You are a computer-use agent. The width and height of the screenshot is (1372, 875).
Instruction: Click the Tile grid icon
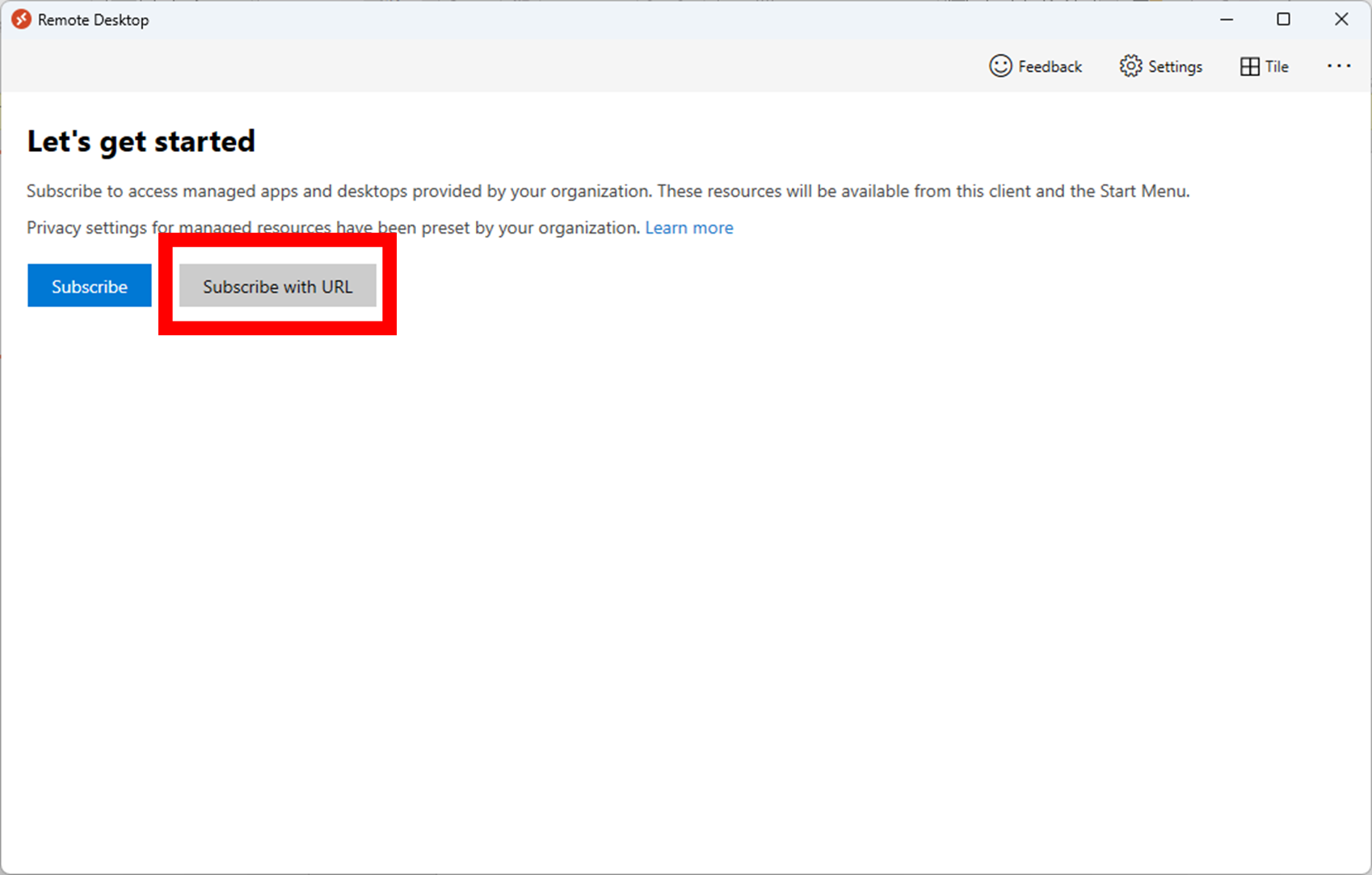(1249, 66)
